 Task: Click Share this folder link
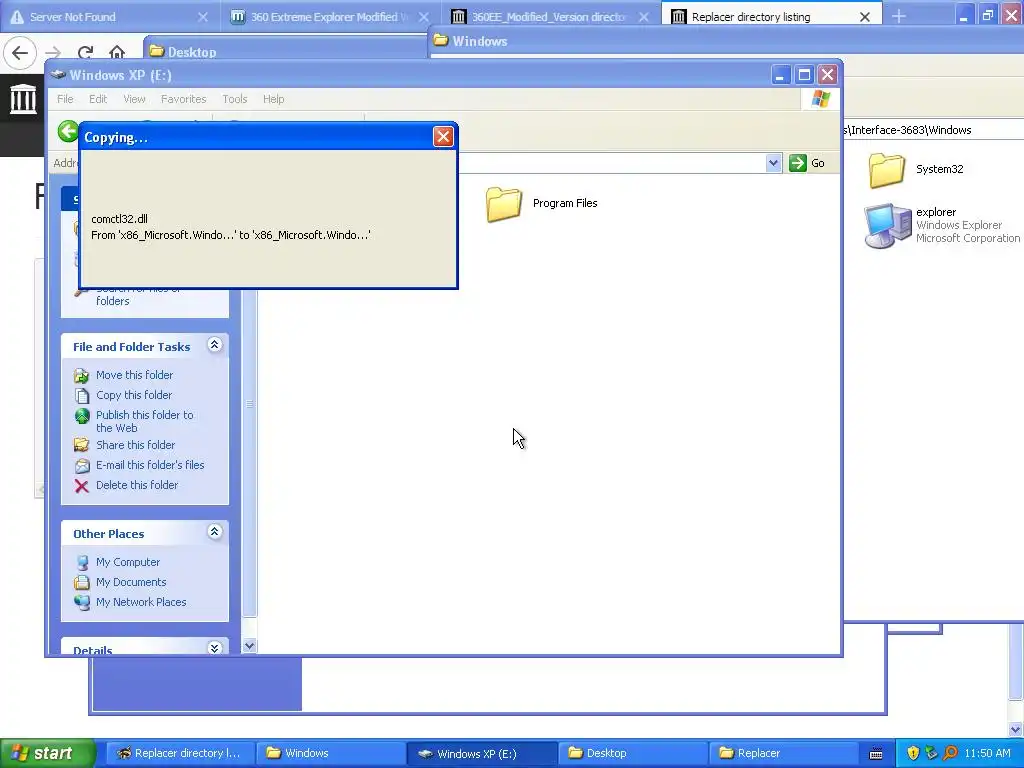pyautogui.click(x=135, y=445)
